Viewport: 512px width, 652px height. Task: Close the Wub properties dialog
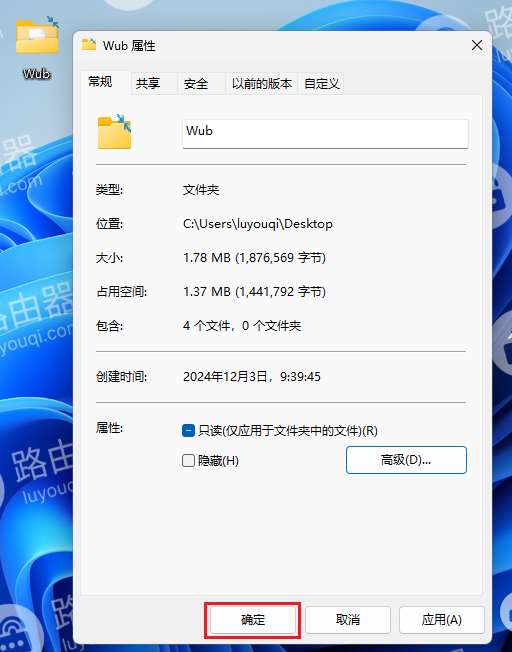pos(477,45)
